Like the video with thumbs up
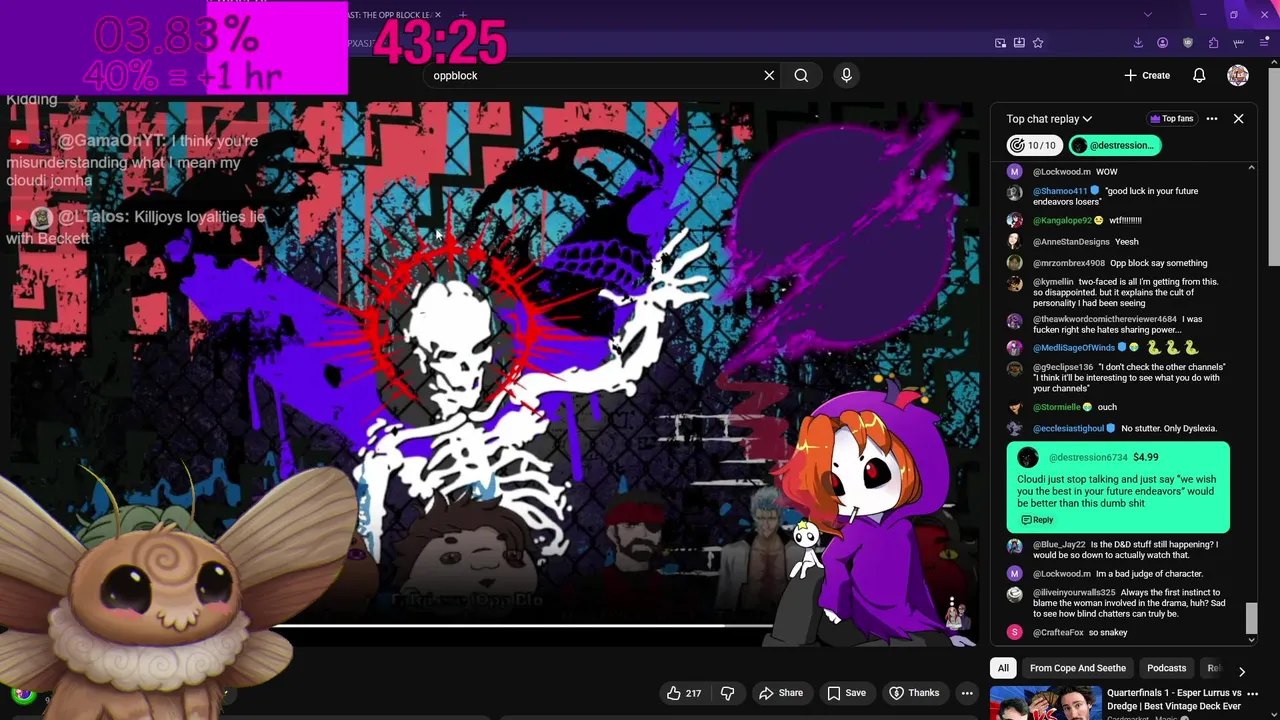The width and height of the screenshot is (1280, 720). pyautogui.click(x=674, y=693)
